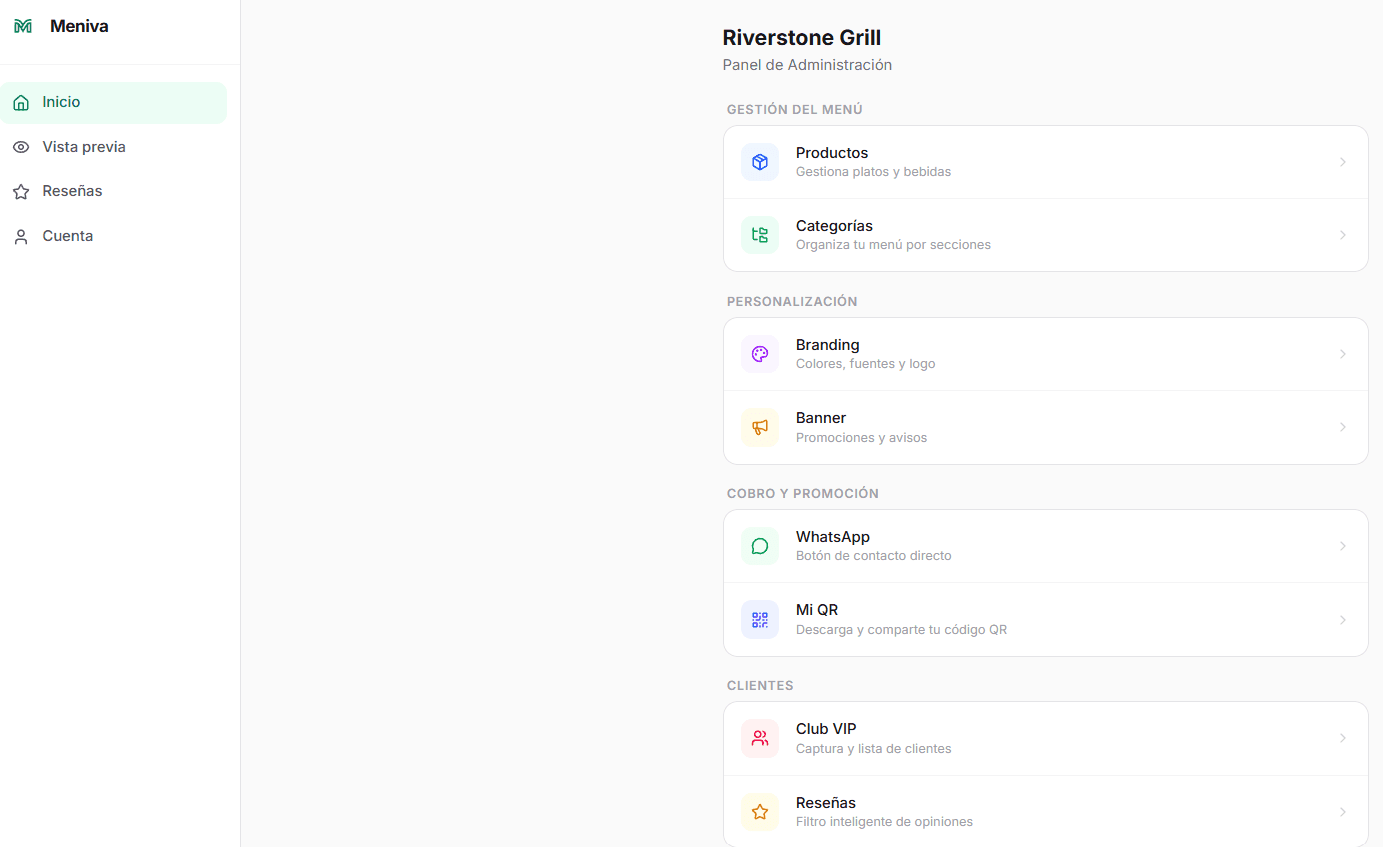The image size is (1383, 847).
Task: Open Inicio in the sidebar menu
Action: point(114,103)
